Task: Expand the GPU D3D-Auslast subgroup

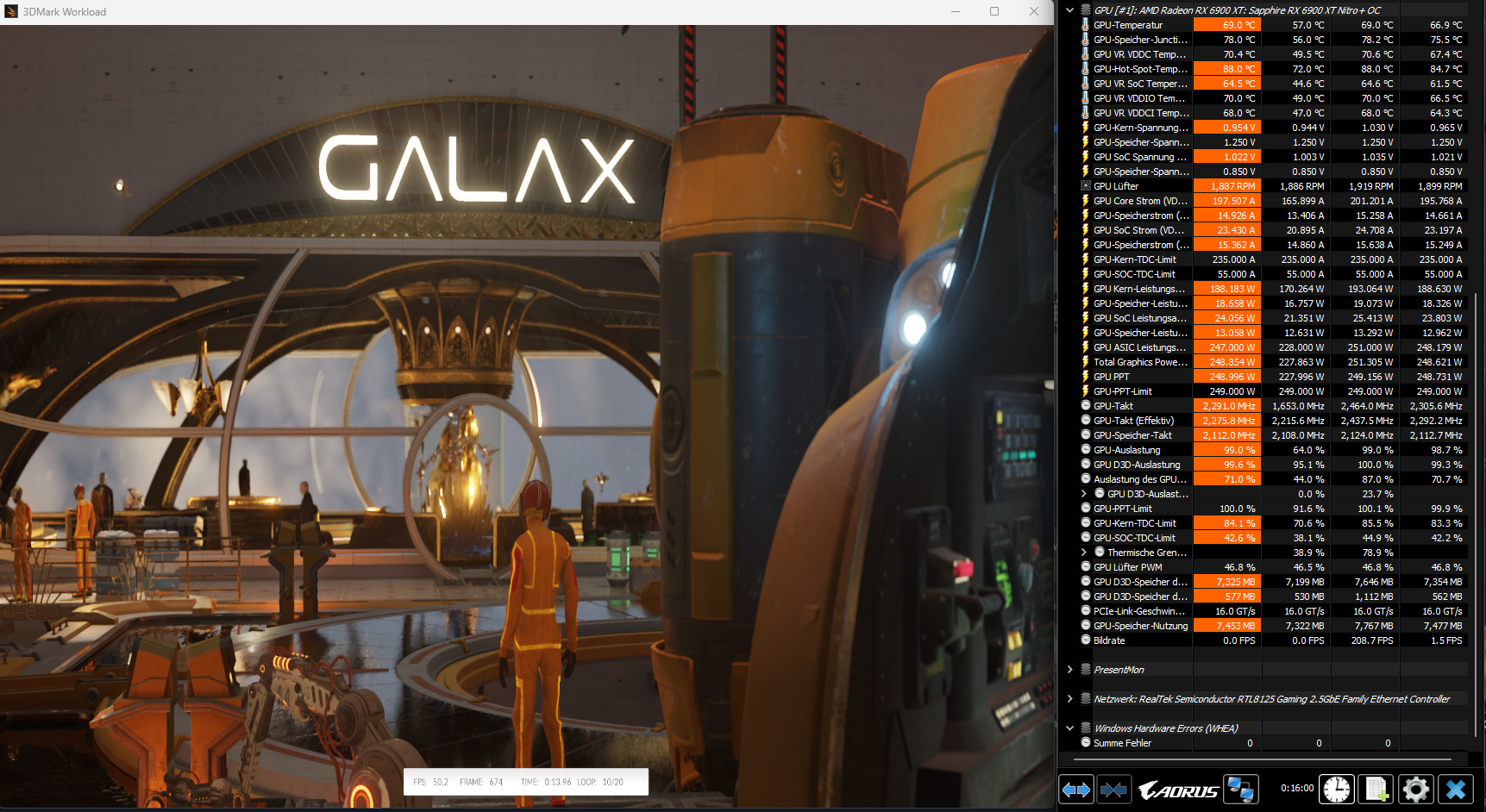Action: coord(1084,493)
